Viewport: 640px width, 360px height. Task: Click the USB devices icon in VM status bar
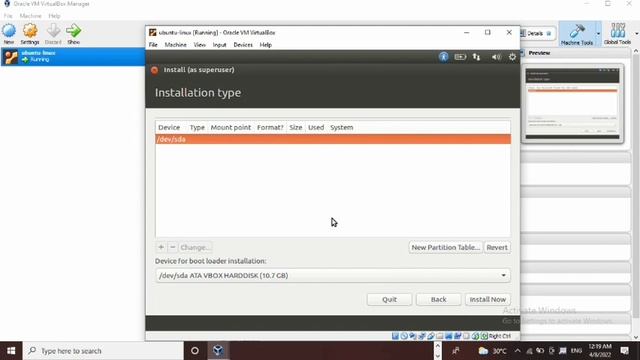pos(431,336)
